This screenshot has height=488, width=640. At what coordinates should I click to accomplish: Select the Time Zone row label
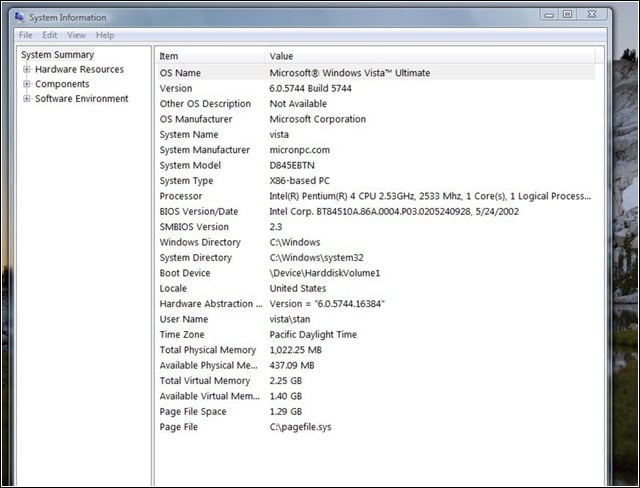pos(182,335)
